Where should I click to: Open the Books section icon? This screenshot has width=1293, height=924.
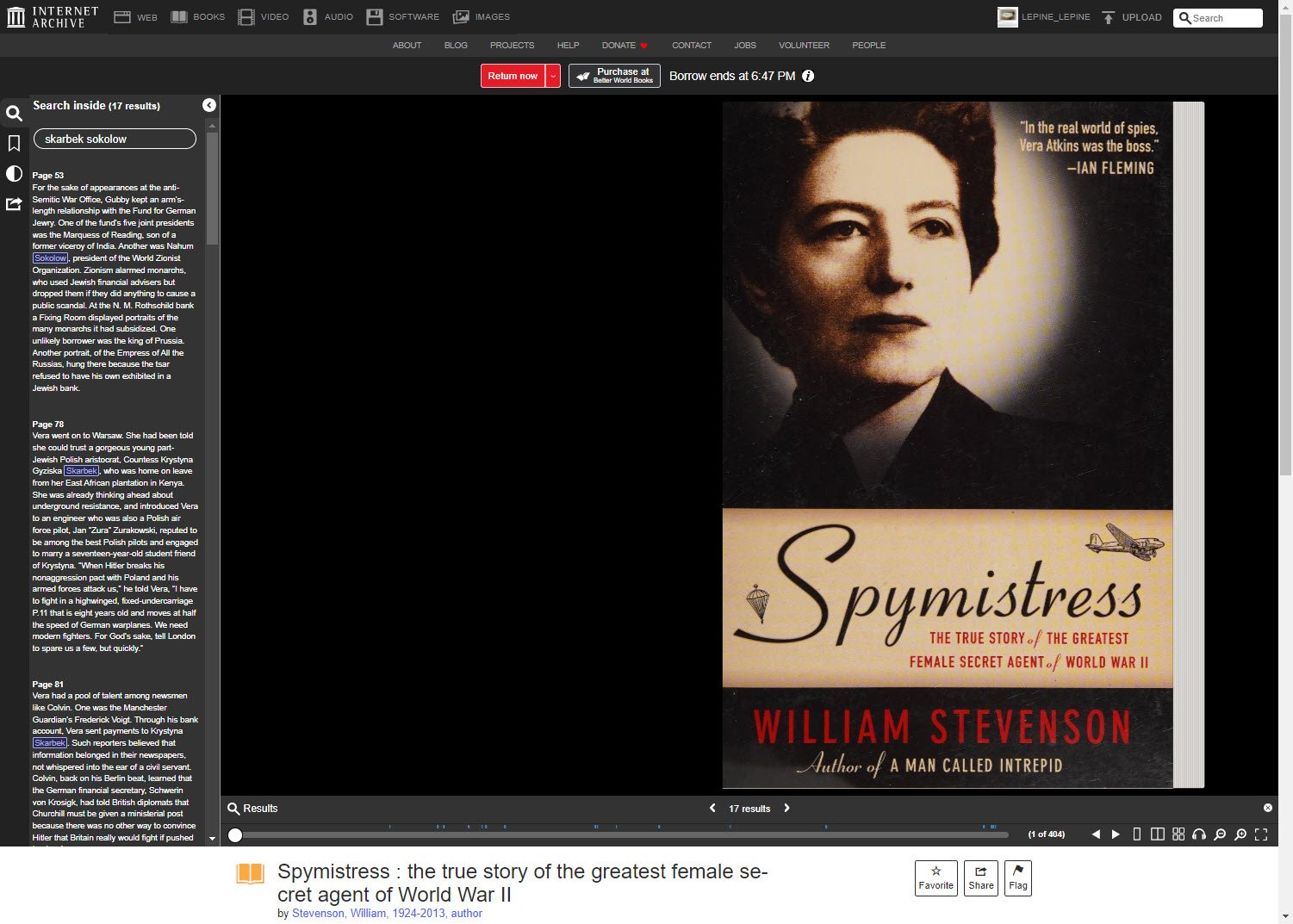click(x=179, y=17)
